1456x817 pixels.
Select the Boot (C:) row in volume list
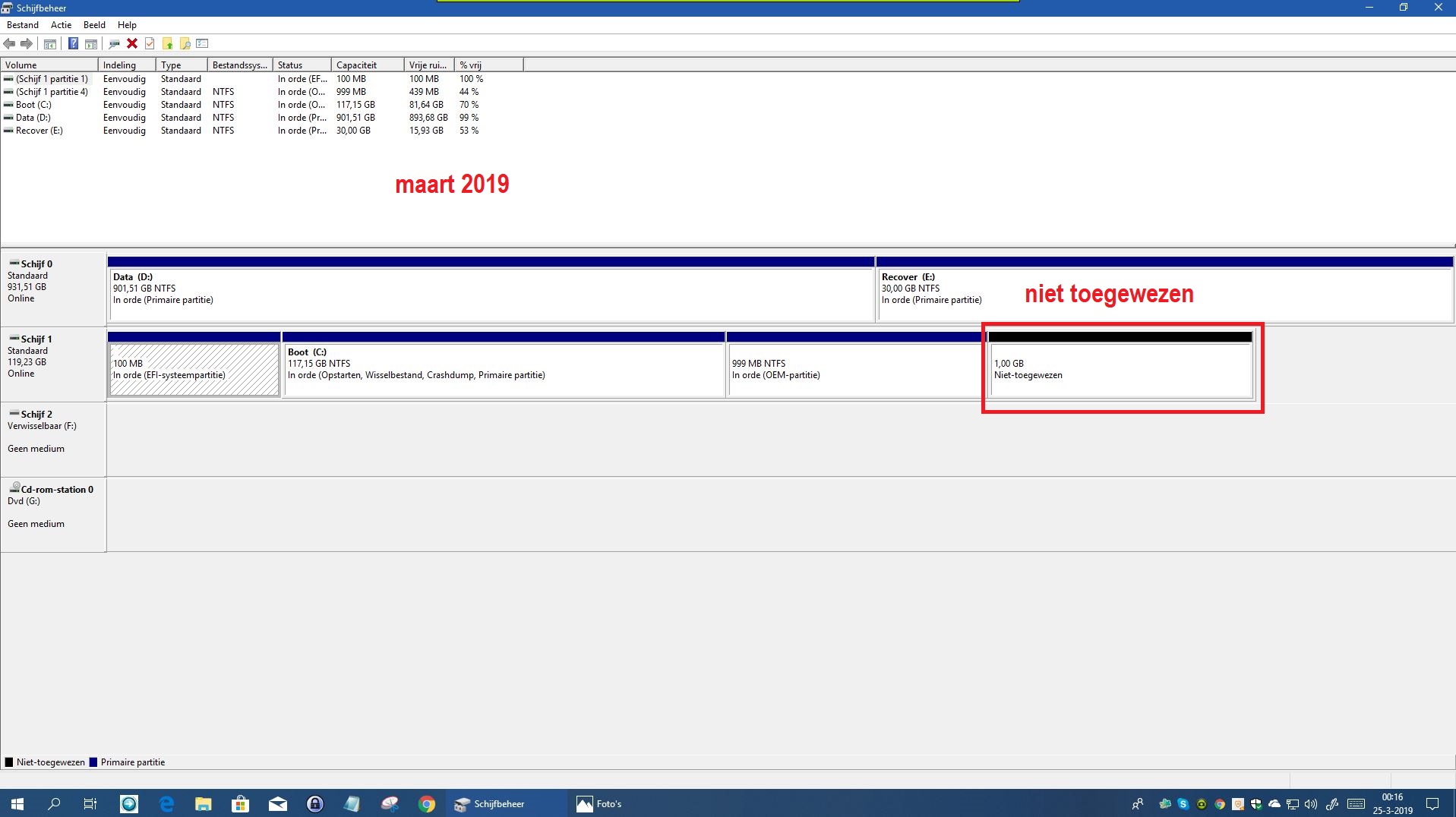click(33, 105)
